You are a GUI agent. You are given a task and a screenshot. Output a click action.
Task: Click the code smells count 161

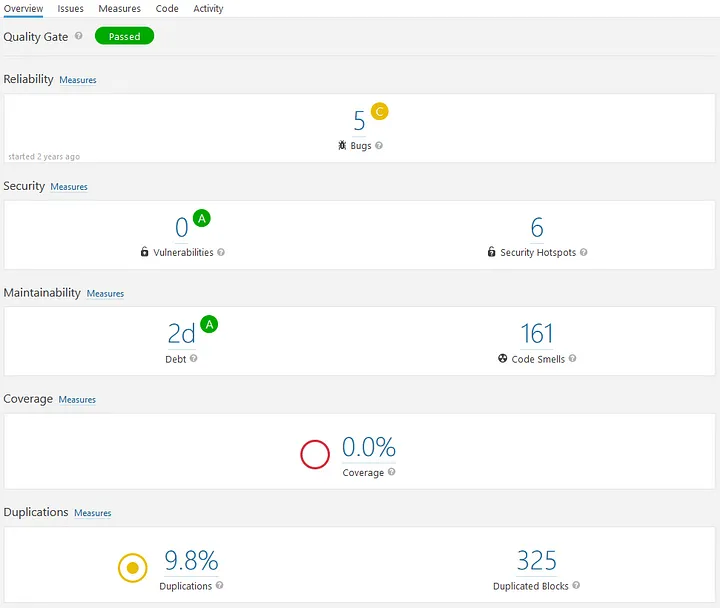(x=537, y=334)
